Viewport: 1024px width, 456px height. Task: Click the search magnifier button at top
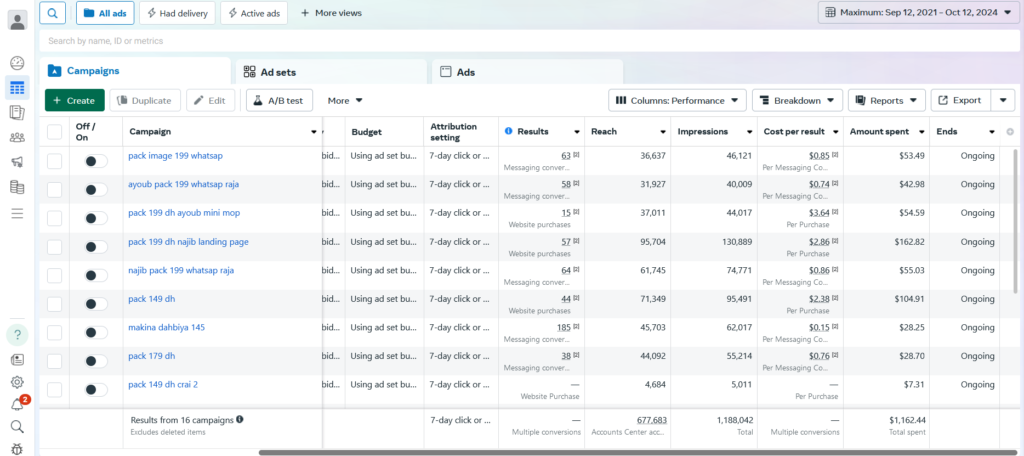[x=52, y=12]
